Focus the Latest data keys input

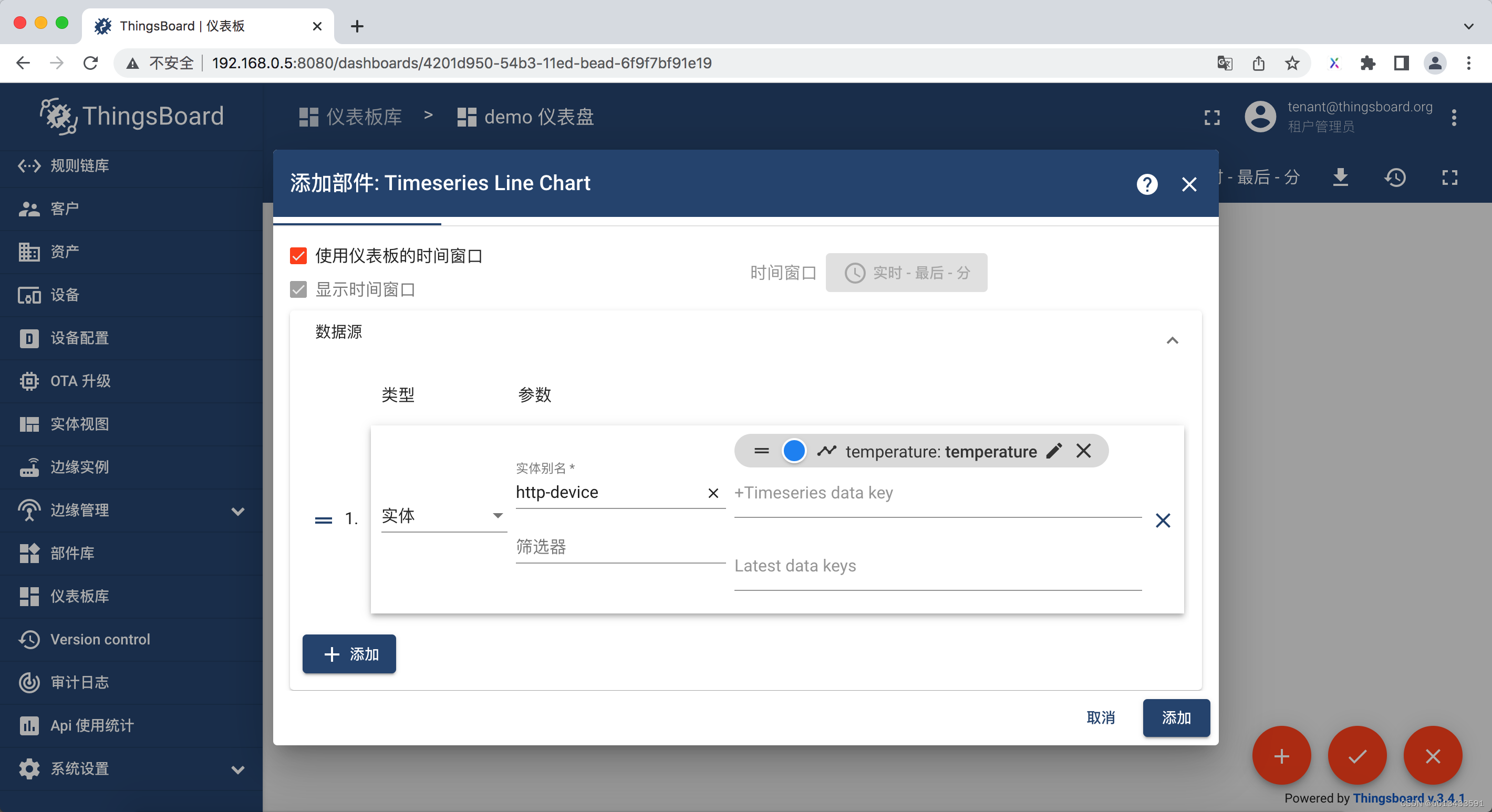click(x=937, y=566)
